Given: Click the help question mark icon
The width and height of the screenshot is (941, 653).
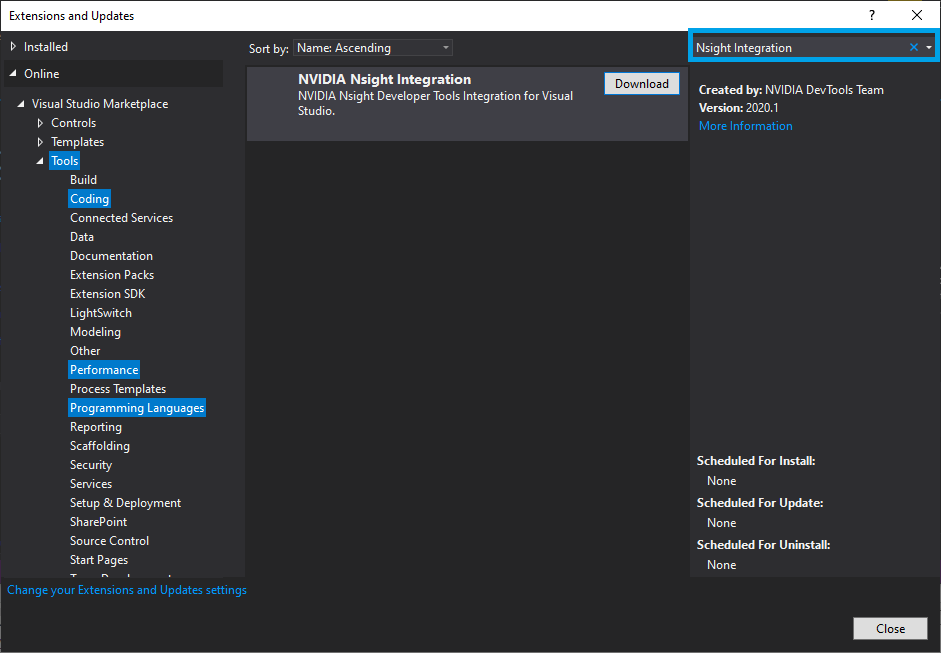Looking at the screenshot, I should pyautogui.click(x=872, y=16).
